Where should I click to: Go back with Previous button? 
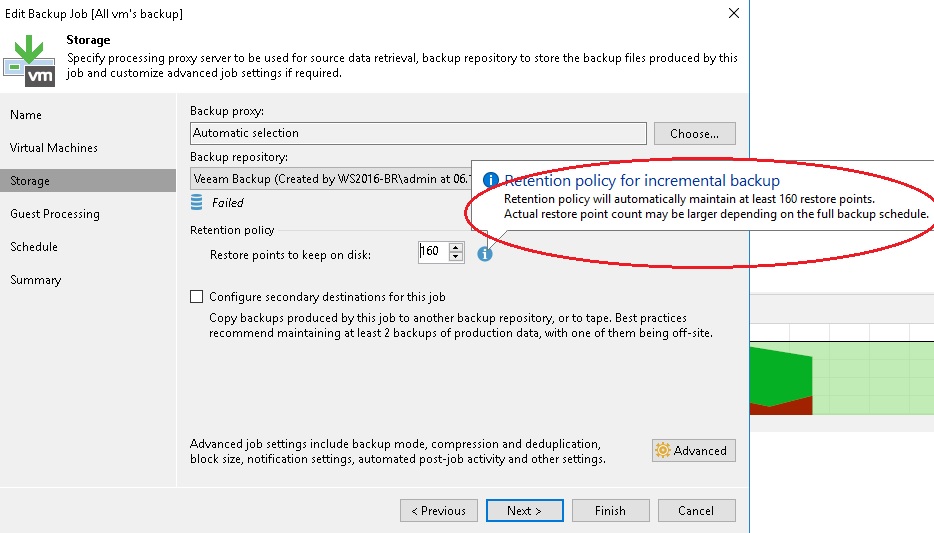(438, 510)
